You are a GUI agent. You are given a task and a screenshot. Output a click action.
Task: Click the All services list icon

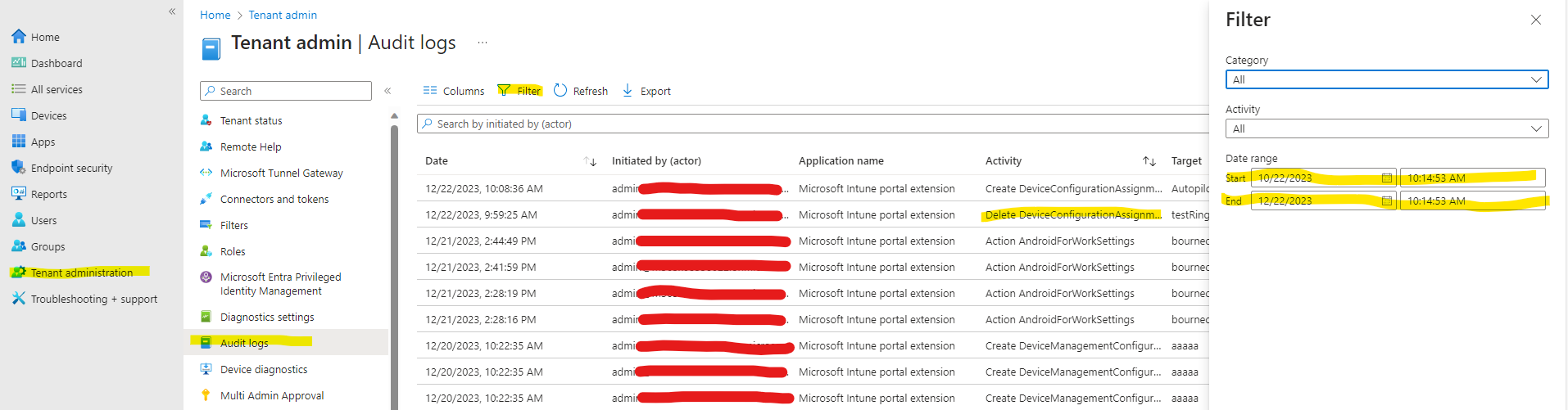[x=19, y=89]
